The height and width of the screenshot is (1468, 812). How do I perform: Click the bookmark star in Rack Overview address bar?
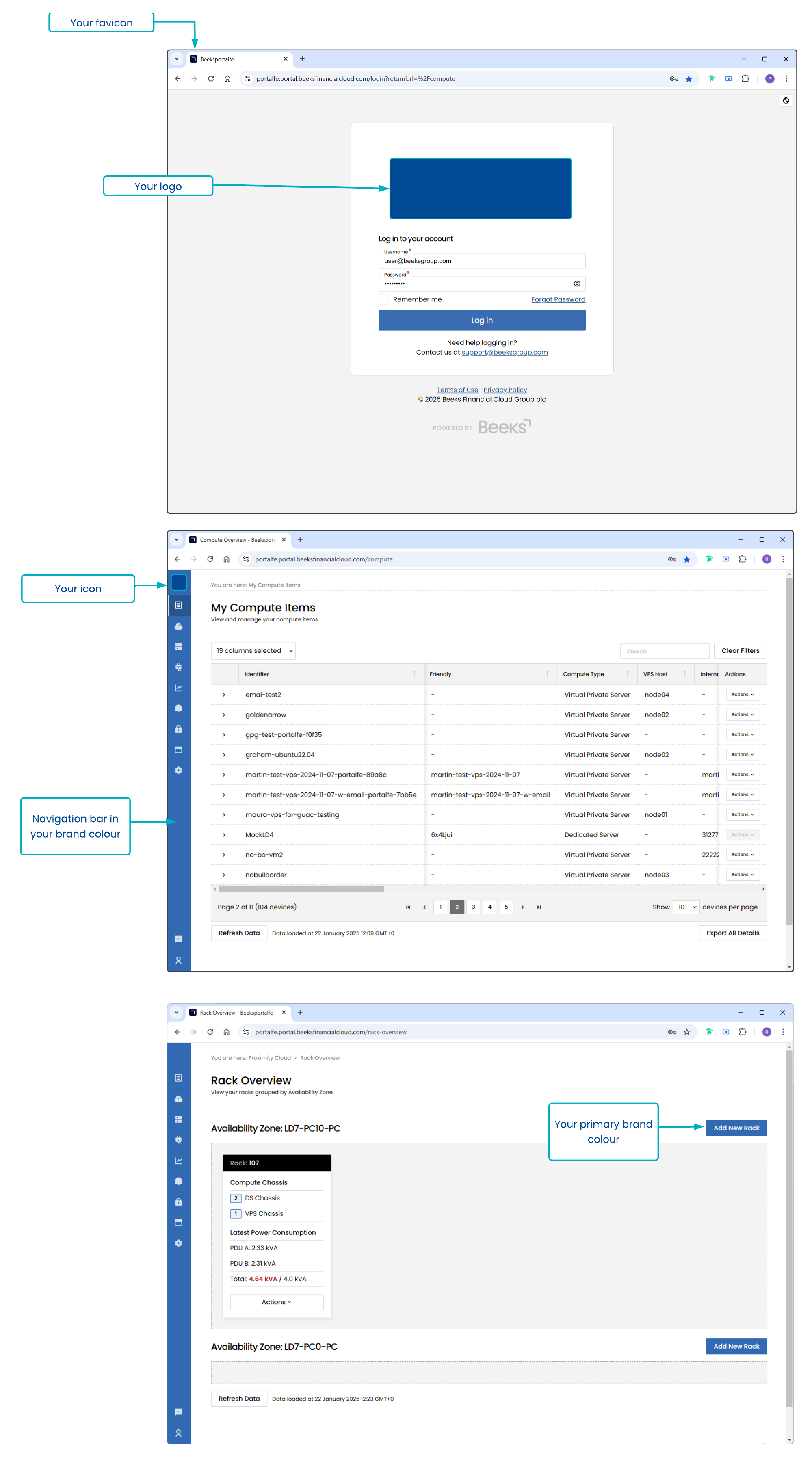point(687,1032)
